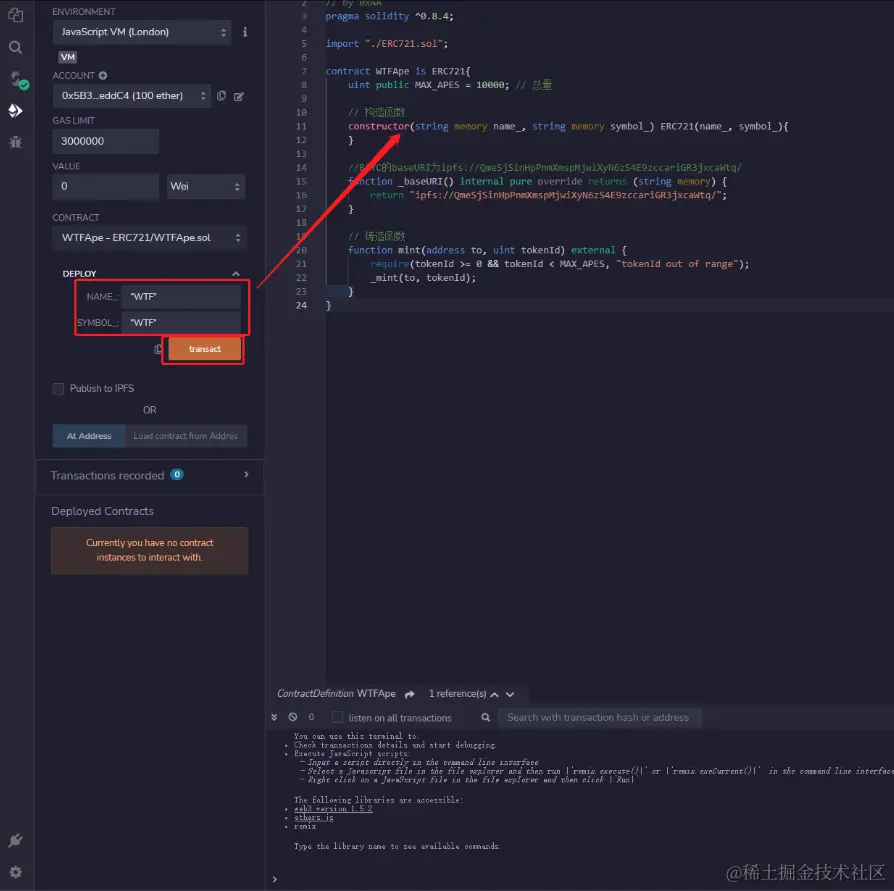Click the add account plus icon
This screenshot has width=894, height=891.
[x=103, y=75]
